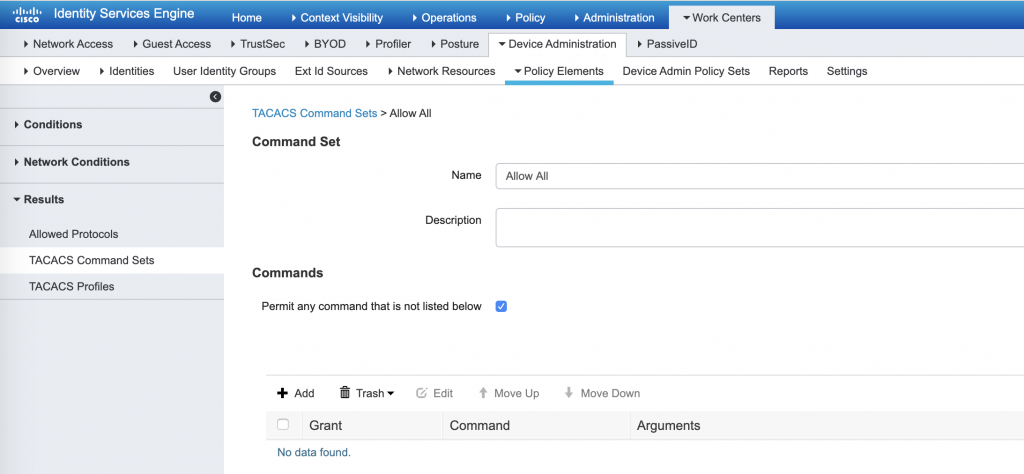Open PassiveID submenu
This screenshot has width=1024, height=474.
click(667, 44)
